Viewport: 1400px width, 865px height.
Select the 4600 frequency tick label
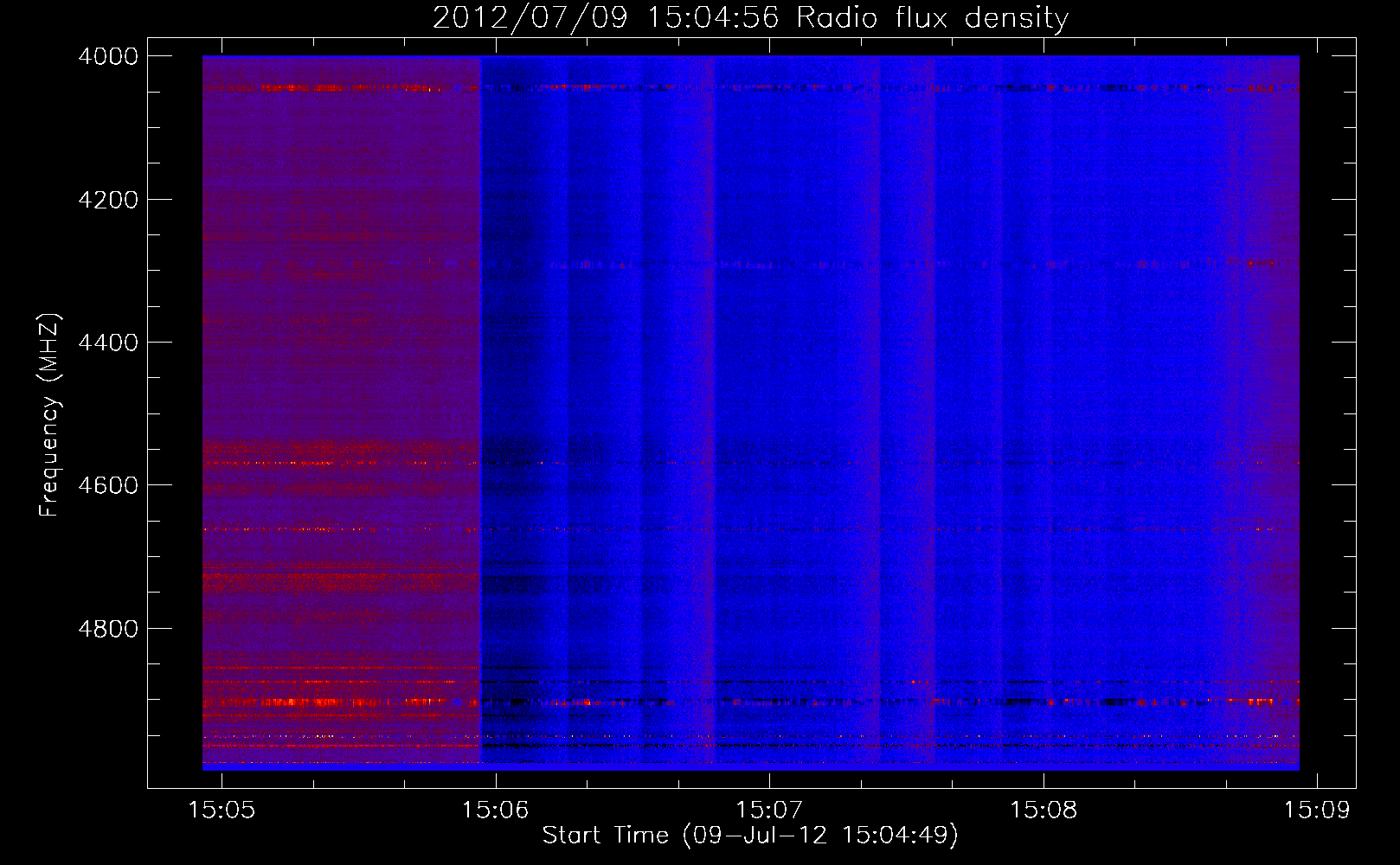click(108, 485)
